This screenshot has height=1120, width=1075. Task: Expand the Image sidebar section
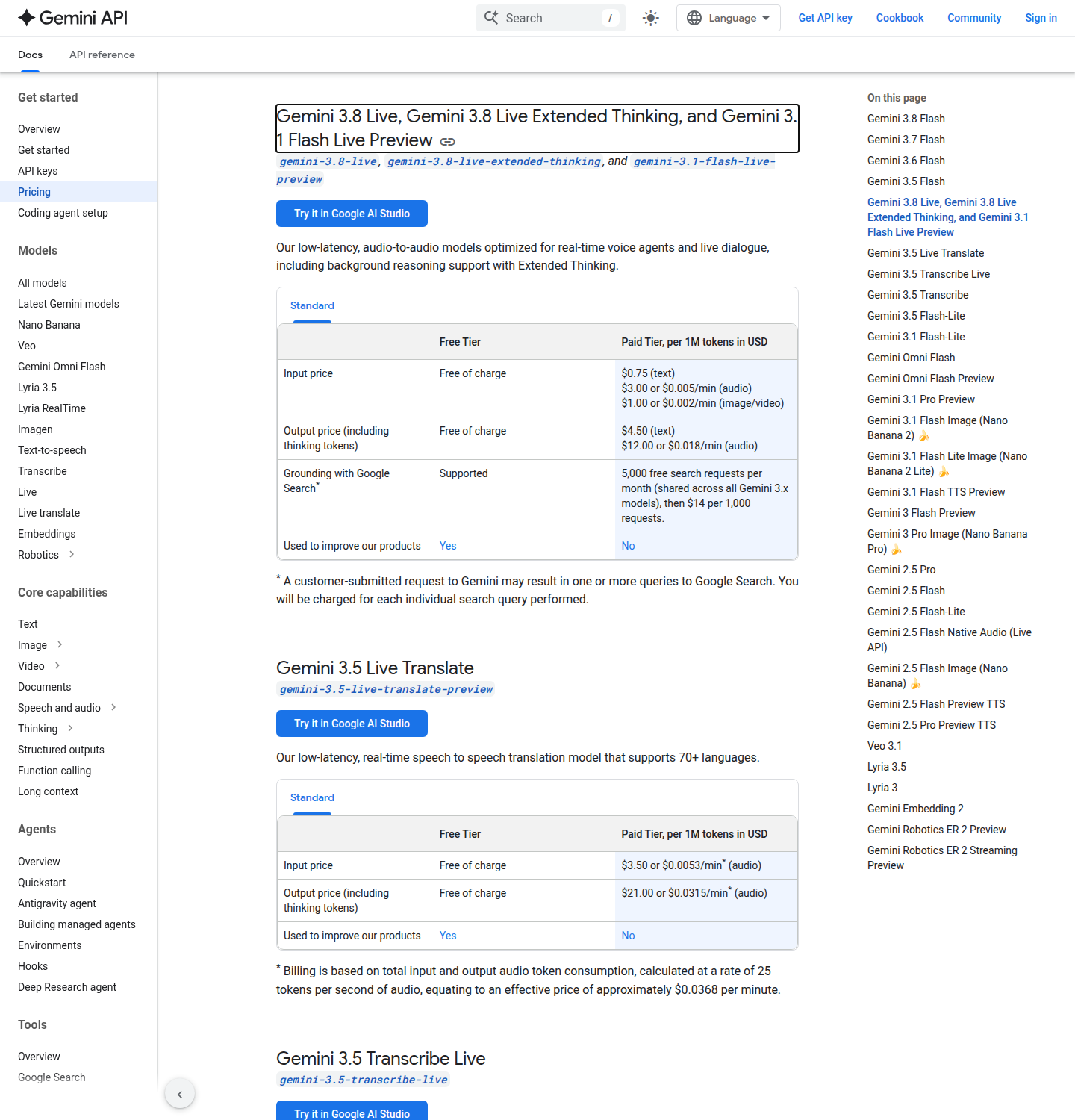[60, 644]
